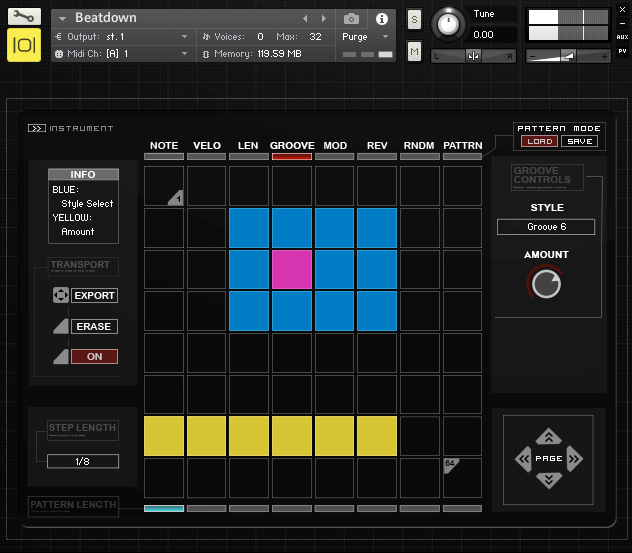Toggle the Solo S button
The height and width of the screenshot is (553, 632).
click(x=414, y=20)
